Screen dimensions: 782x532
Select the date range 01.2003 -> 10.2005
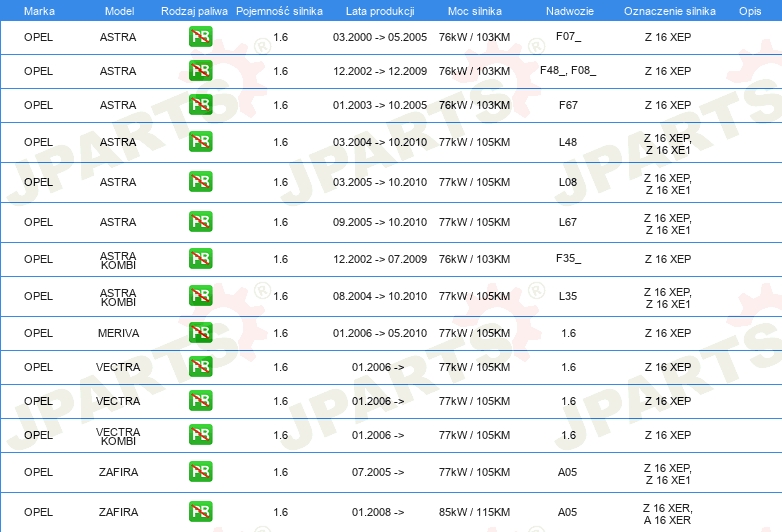[x=380, y=105]
